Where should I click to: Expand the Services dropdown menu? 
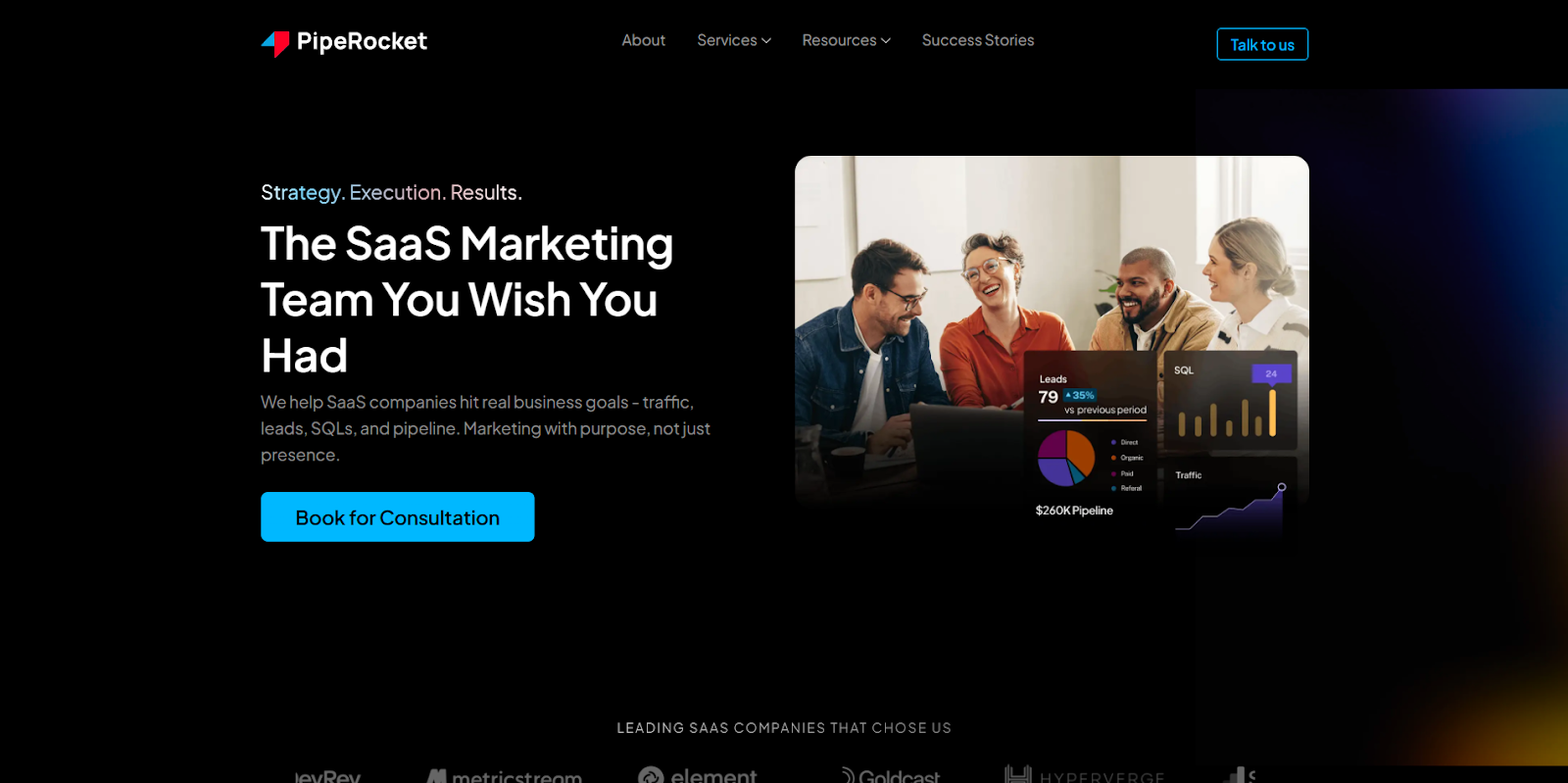coord(734,40)
